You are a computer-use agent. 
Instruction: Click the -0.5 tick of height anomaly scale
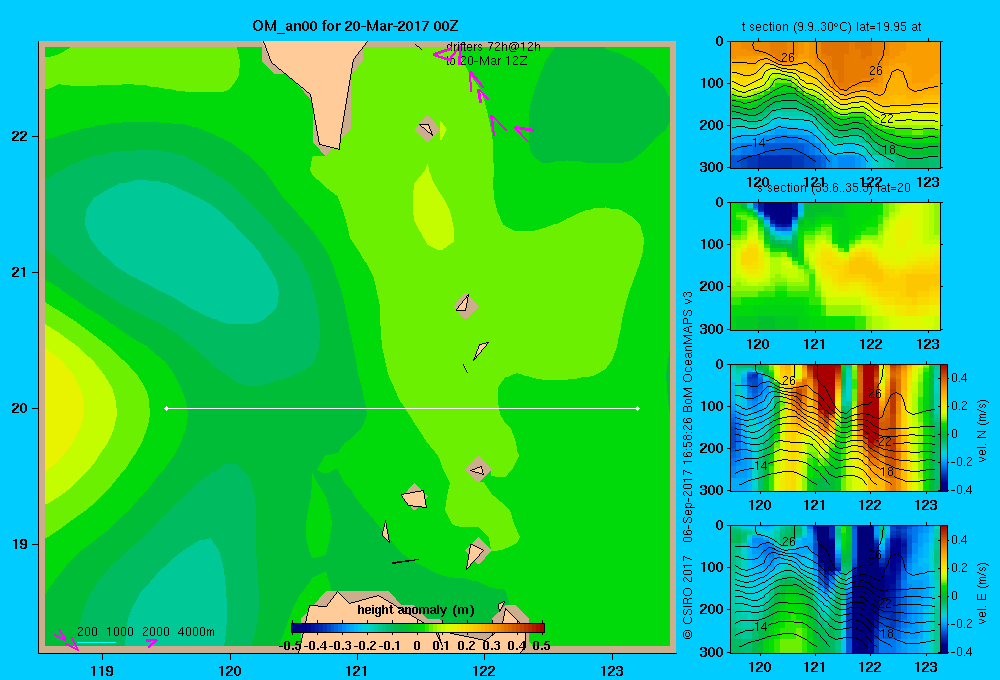pyautogui.click(x=290, y=646)
